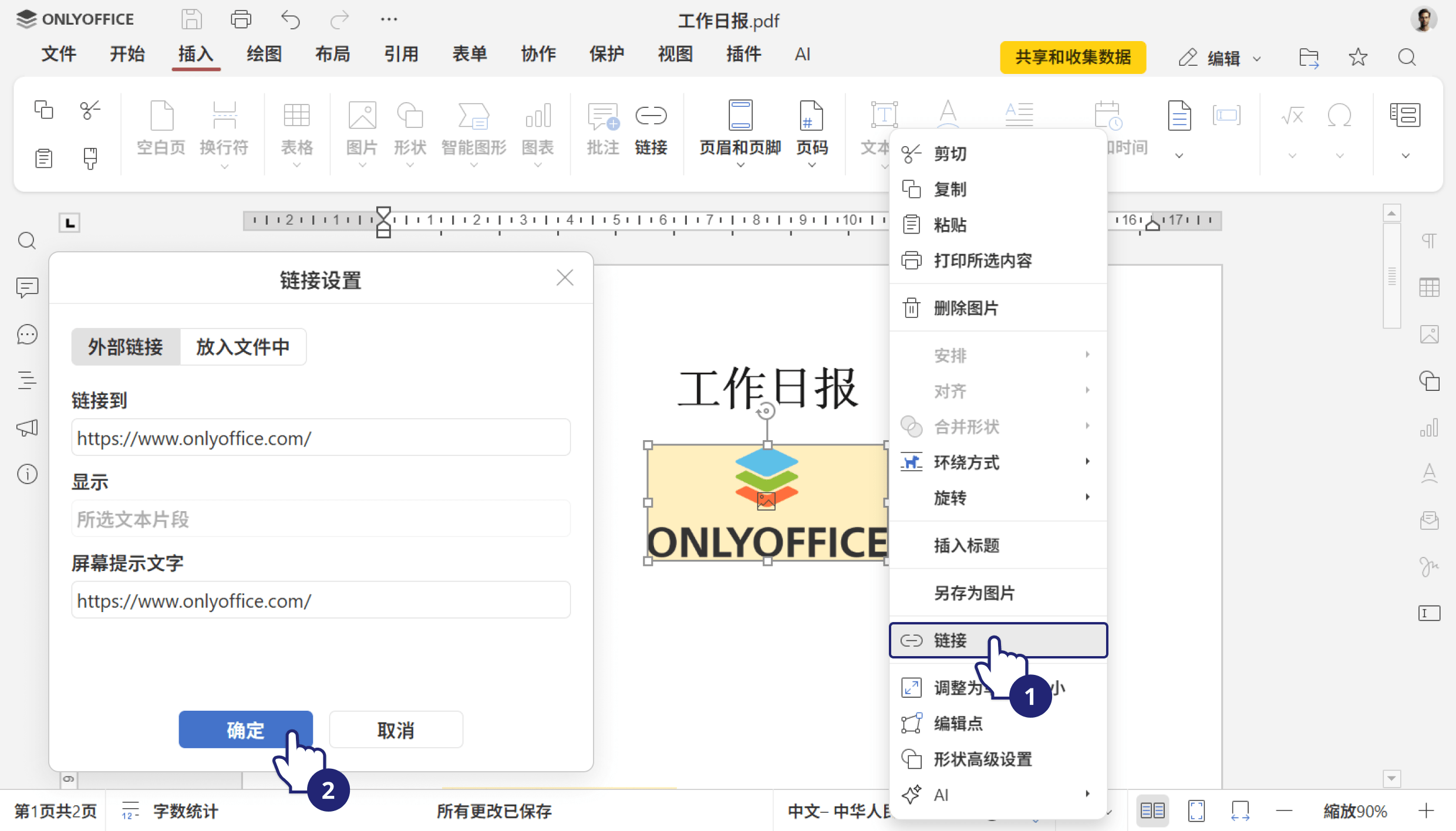Switch to the 放入文件中 tab in the dialog
This screenshot has height=831, width=1456.
coord(242,347)
